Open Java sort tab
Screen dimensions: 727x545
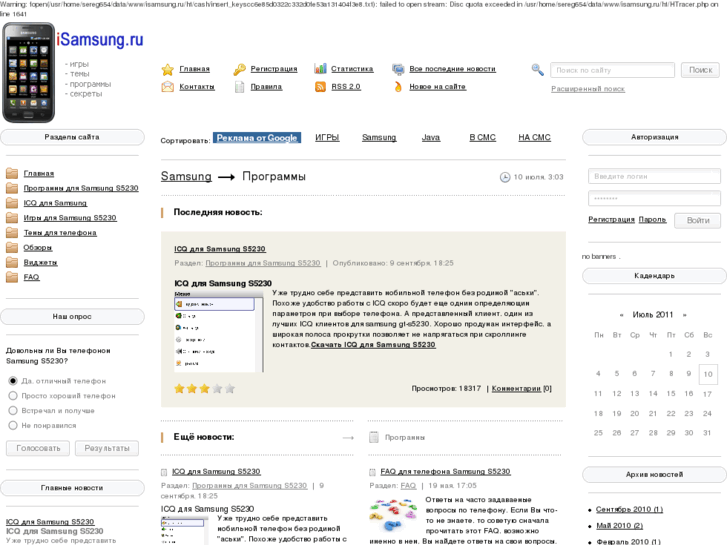point(431,138)
